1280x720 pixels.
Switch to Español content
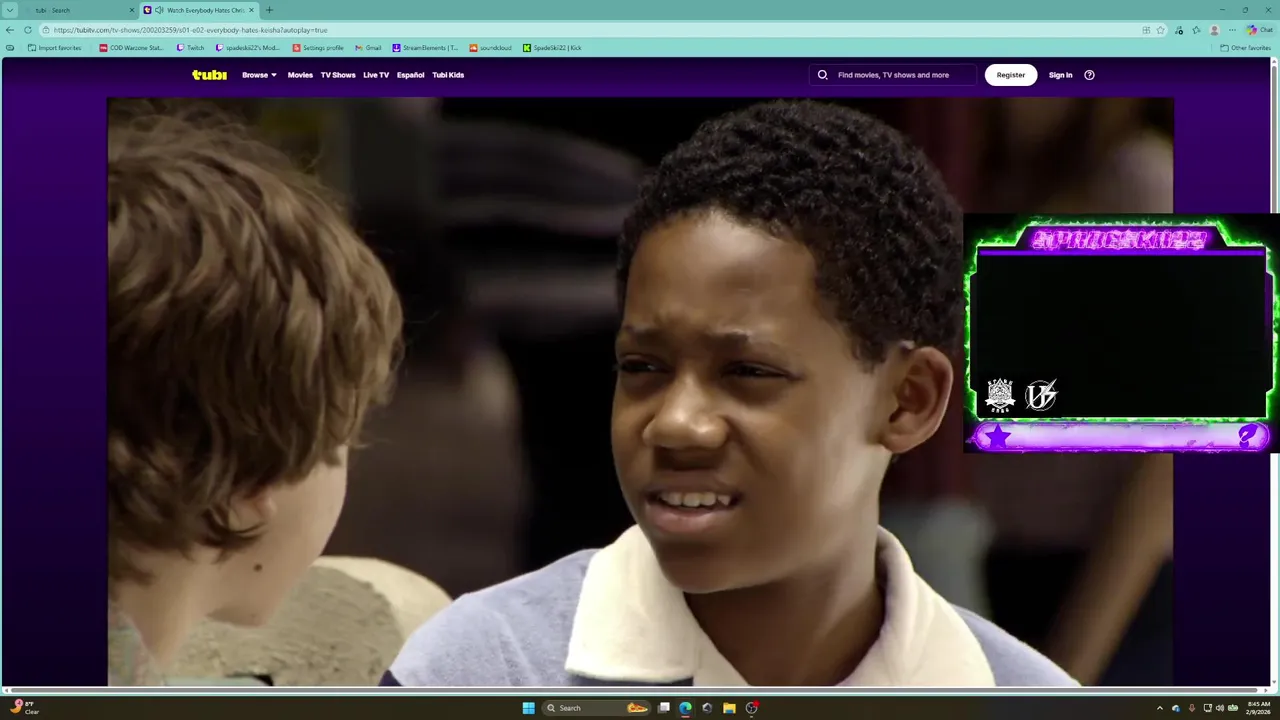click(x=410, y=75)
